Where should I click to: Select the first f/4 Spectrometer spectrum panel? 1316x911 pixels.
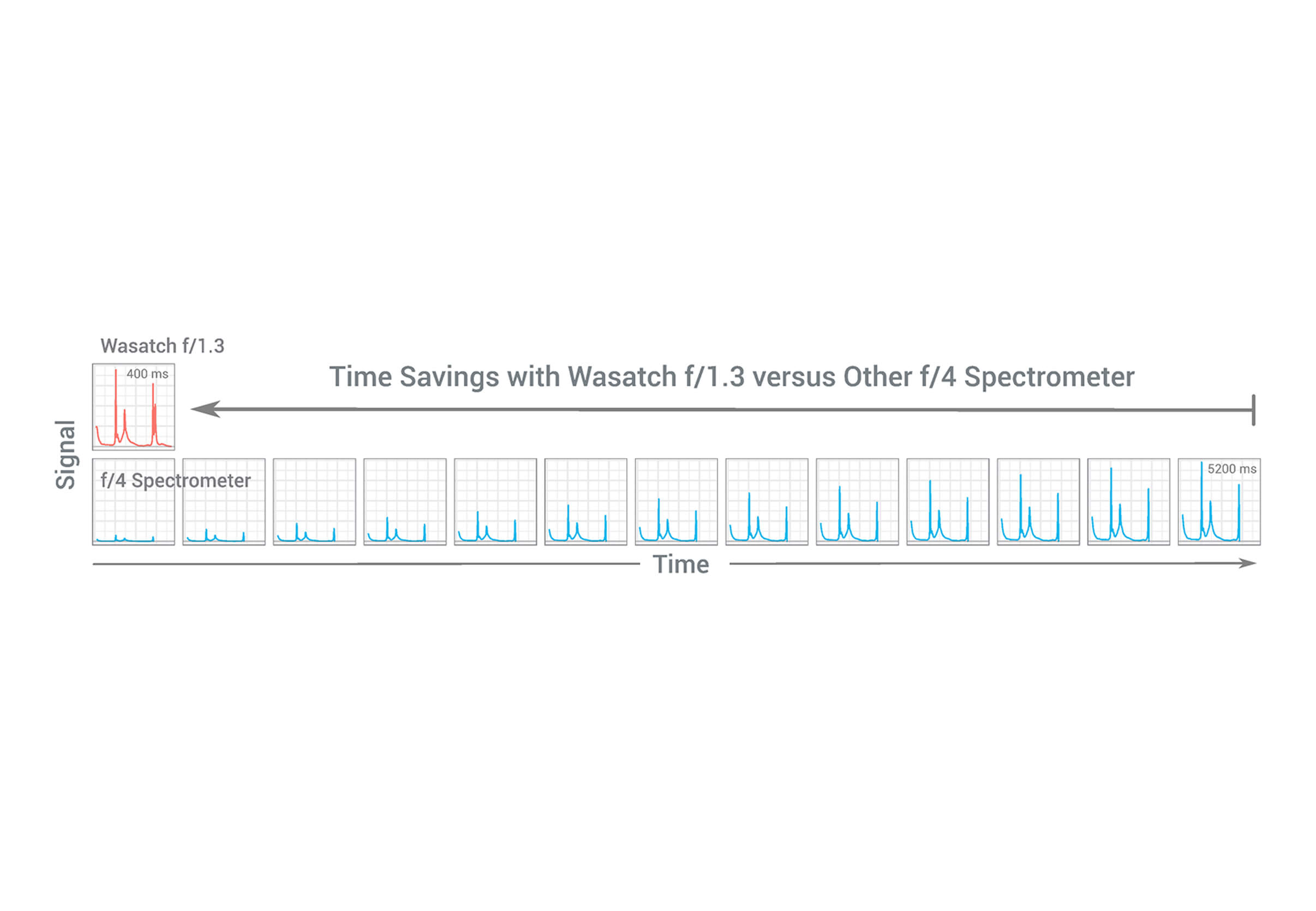(134, 502)
